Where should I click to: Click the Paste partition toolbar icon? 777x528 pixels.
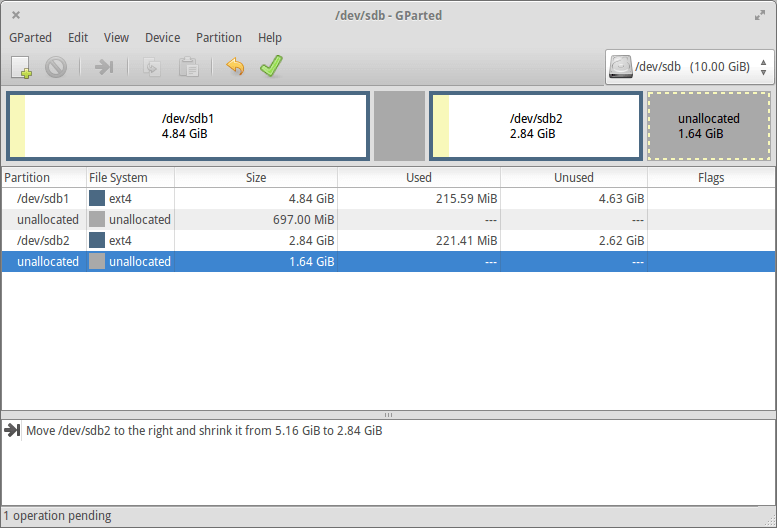pyautogui.click(x=188, y=67)
